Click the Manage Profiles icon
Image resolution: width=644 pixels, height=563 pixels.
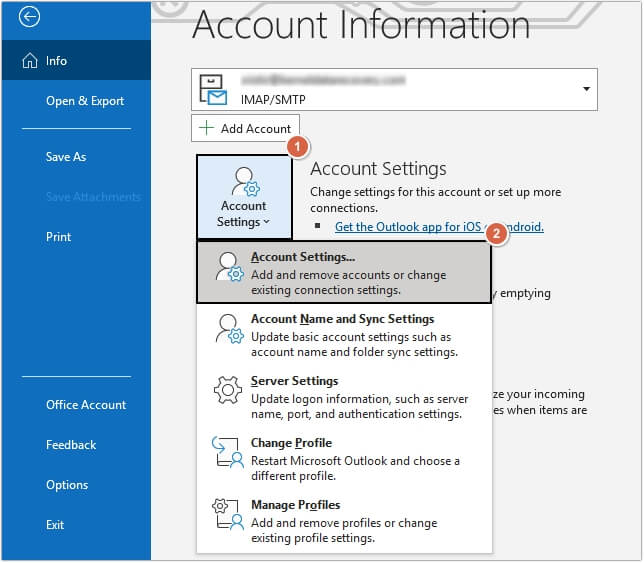pos(228,515)
